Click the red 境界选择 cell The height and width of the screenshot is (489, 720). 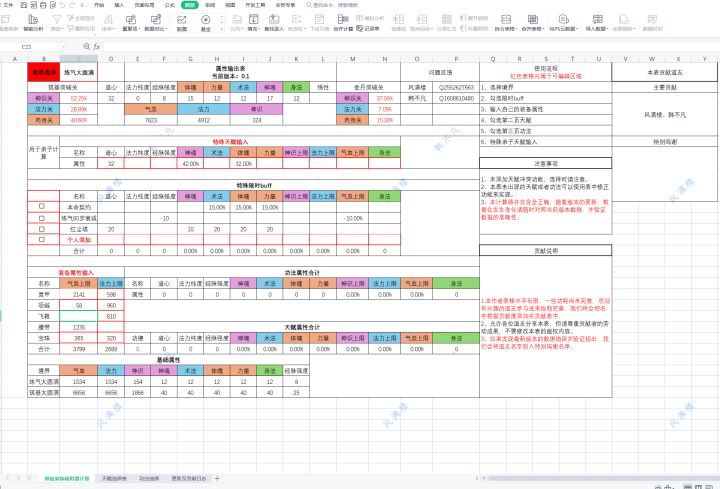coord(44,73)
